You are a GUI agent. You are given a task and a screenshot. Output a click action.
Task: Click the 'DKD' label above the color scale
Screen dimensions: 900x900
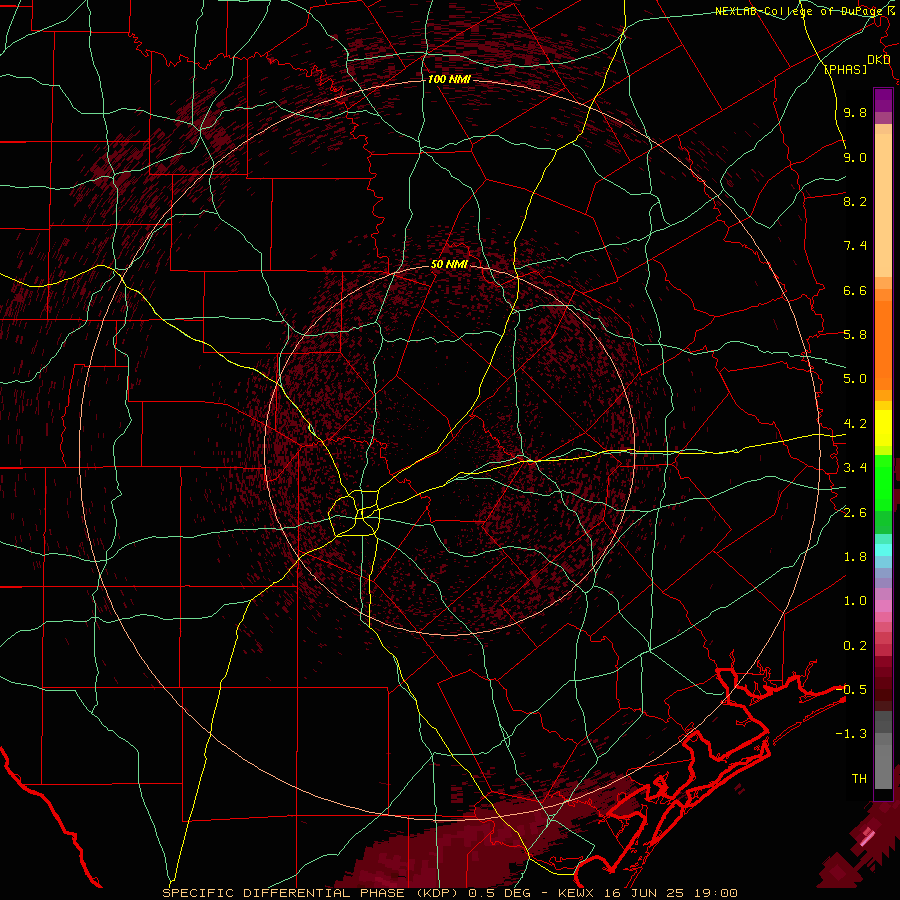879,60
